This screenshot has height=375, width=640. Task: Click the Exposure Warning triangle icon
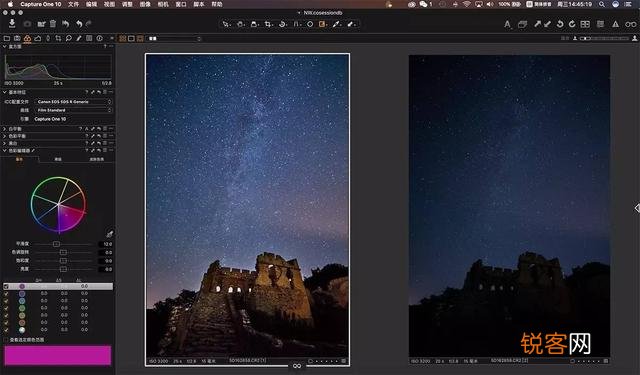pyautogui.click(x=615, y=24)
